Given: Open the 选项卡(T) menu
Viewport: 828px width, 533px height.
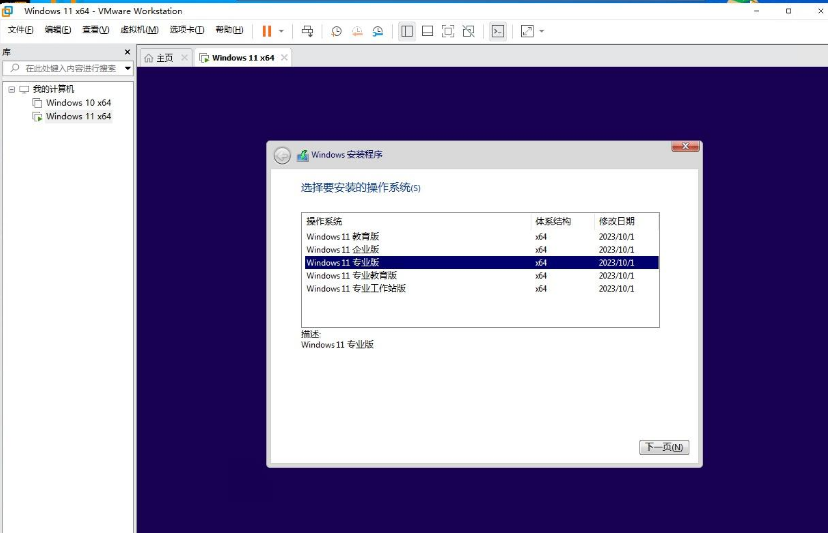Looking at the screenshot, I should [x=186, y=30].
